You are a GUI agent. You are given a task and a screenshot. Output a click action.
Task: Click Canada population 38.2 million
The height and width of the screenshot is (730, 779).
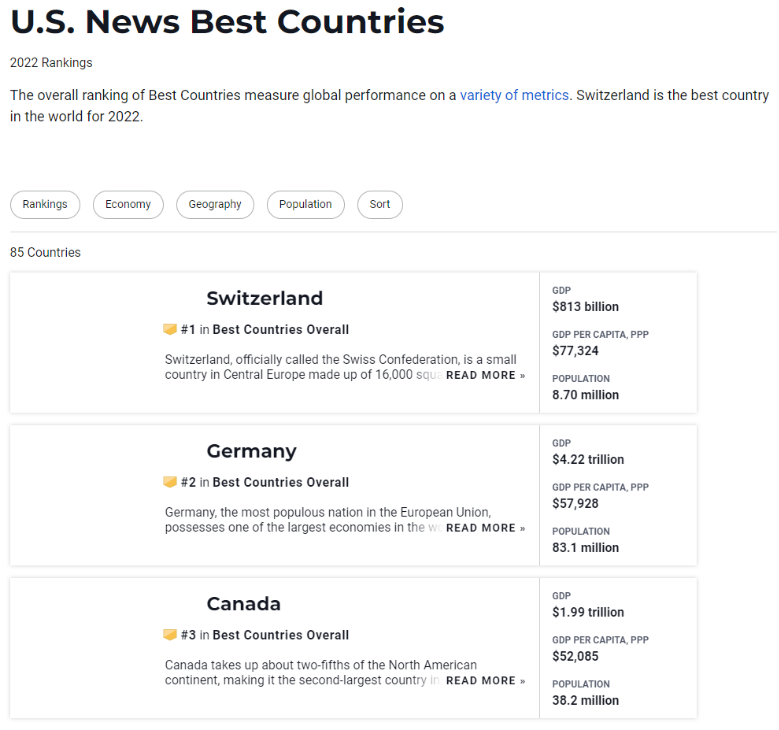pyautogui.click(x=585, y=700)
